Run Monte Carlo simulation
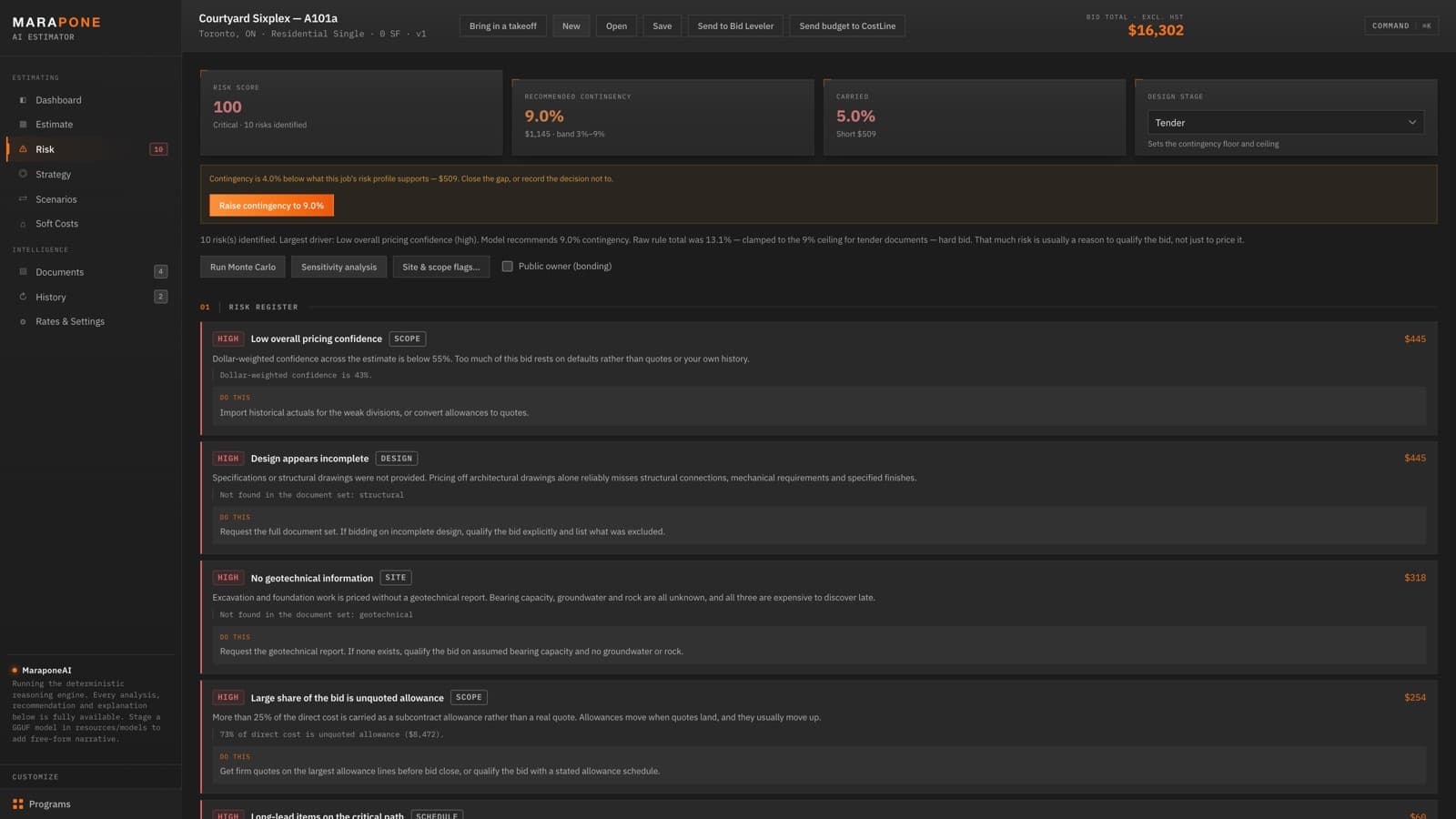Viewport: 1456px width, 819px height. click(243, 267)
